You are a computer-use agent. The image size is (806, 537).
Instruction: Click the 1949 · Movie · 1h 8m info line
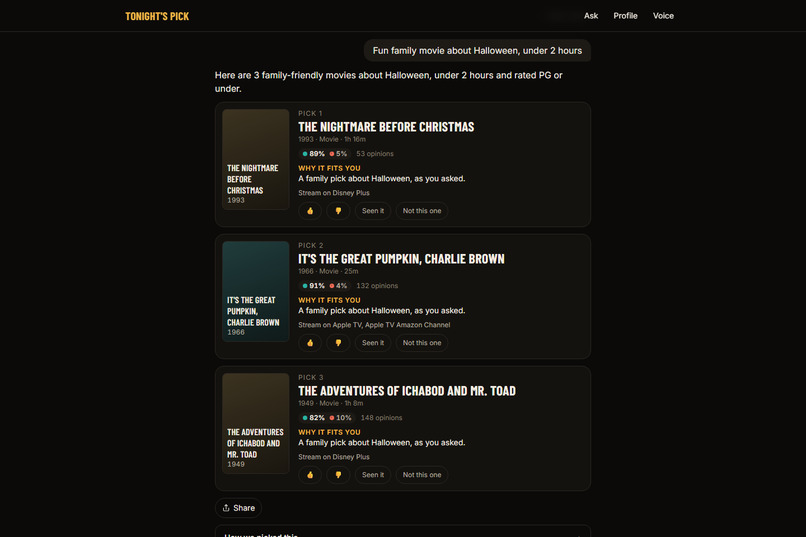tap(331, 403)
